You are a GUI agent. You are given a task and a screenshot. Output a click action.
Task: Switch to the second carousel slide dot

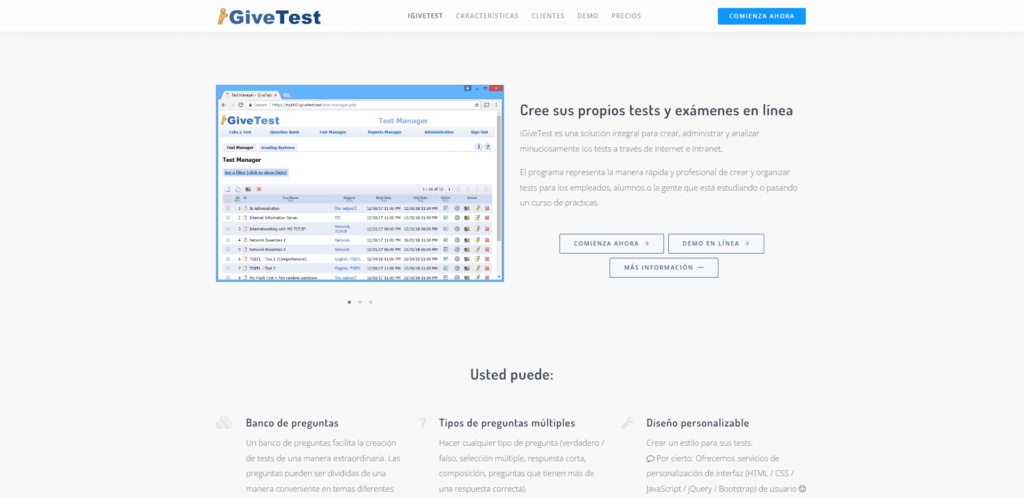(x=360, y=302)
